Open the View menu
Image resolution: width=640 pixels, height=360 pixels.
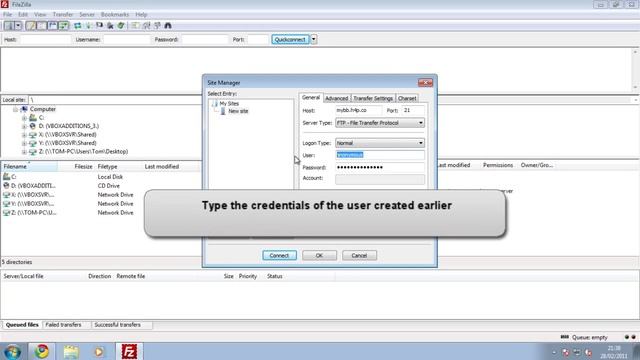tap(40, 14)
